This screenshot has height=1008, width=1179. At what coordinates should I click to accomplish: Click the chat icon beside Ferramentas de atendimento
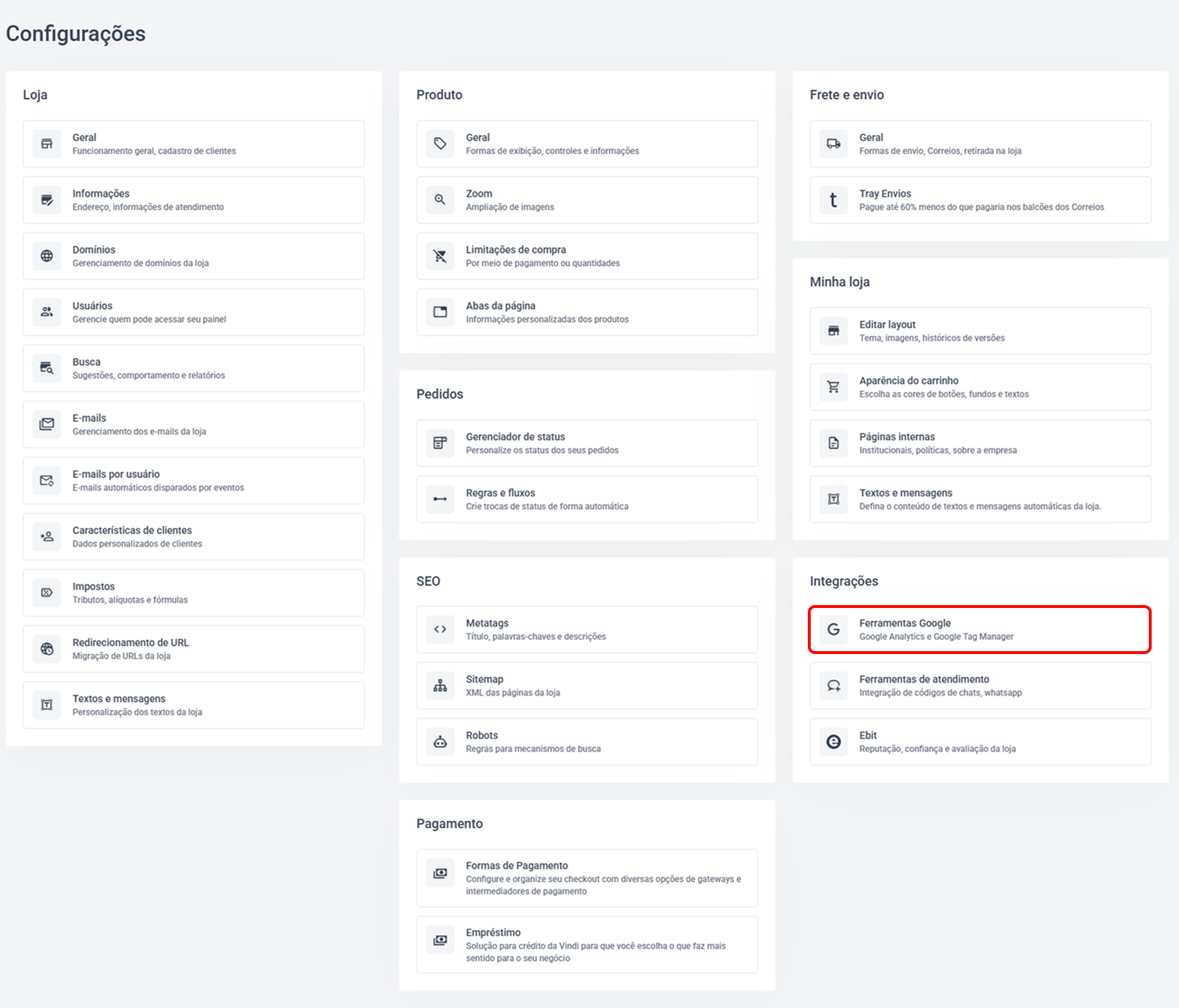tap(834, 686)
